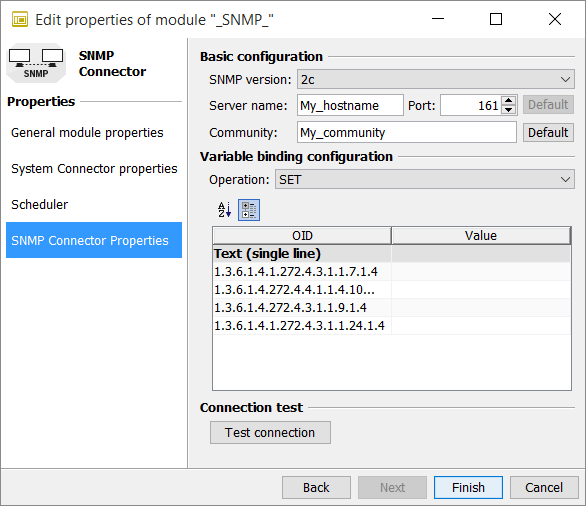Select SNMP Connector Properties page
Image resolution: width=586 pixels, height=506 pixels.
point(94,240)
